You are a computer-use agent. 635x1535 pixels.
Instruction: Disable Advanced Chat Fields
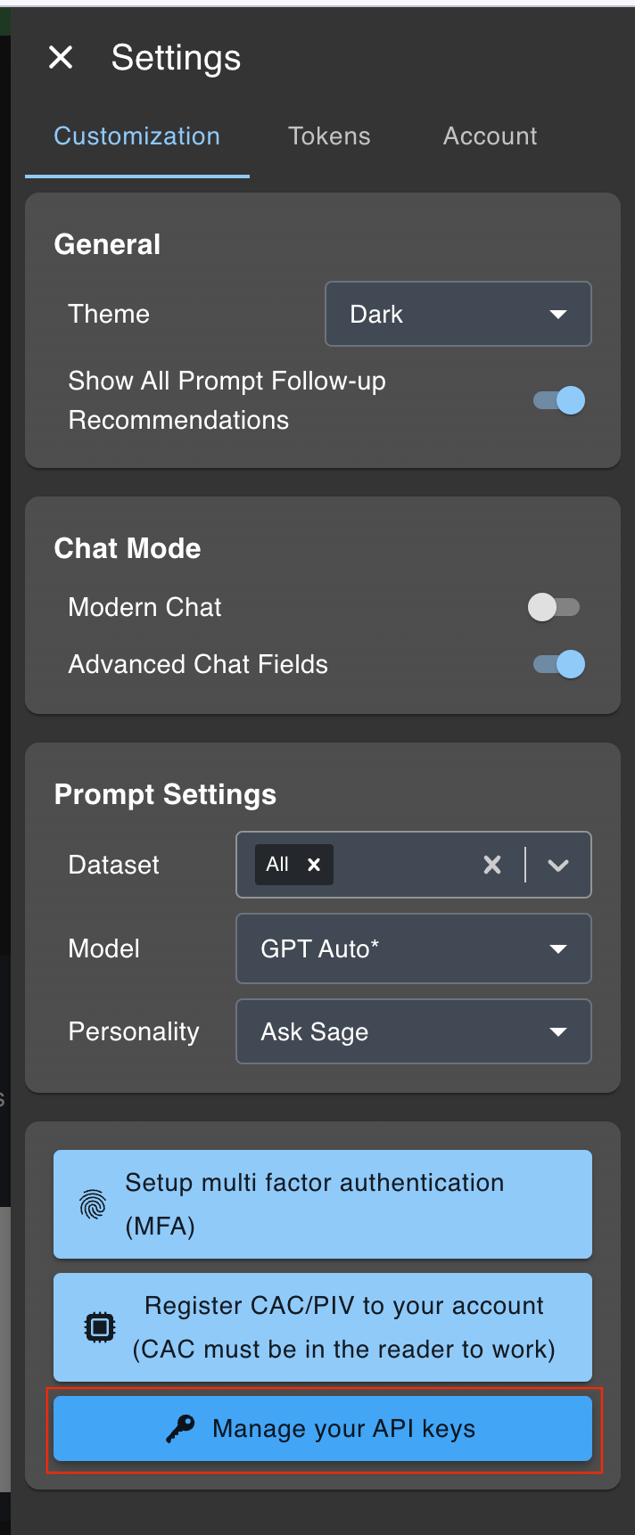point(557,664)
